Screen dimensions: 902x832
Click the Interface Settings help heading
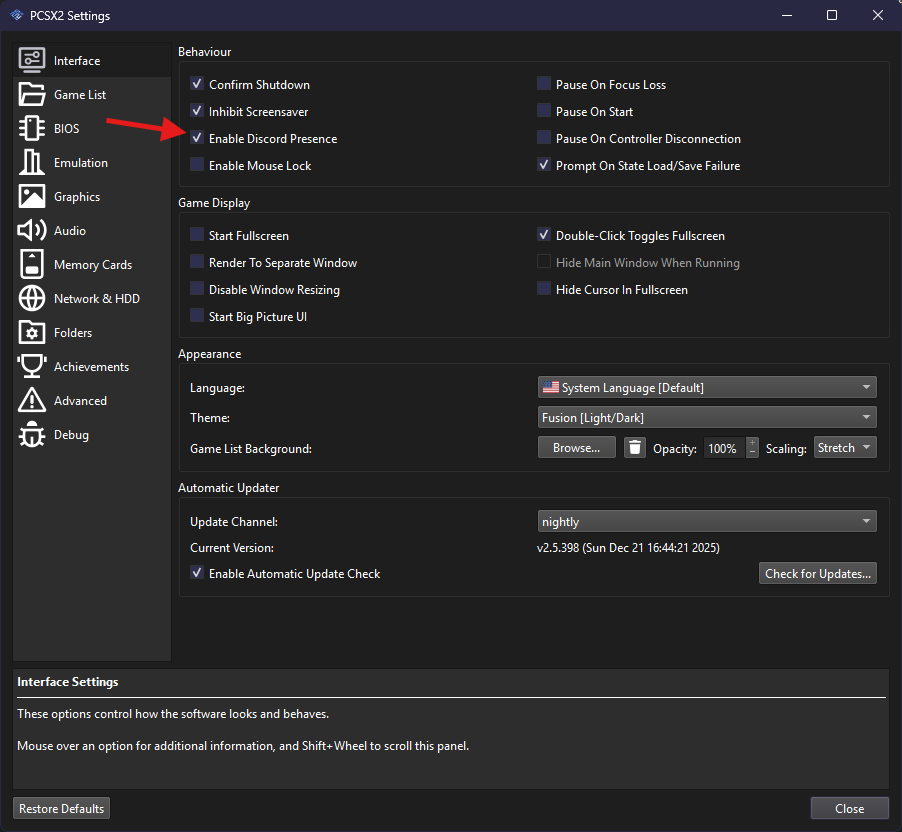pos(68,682)
